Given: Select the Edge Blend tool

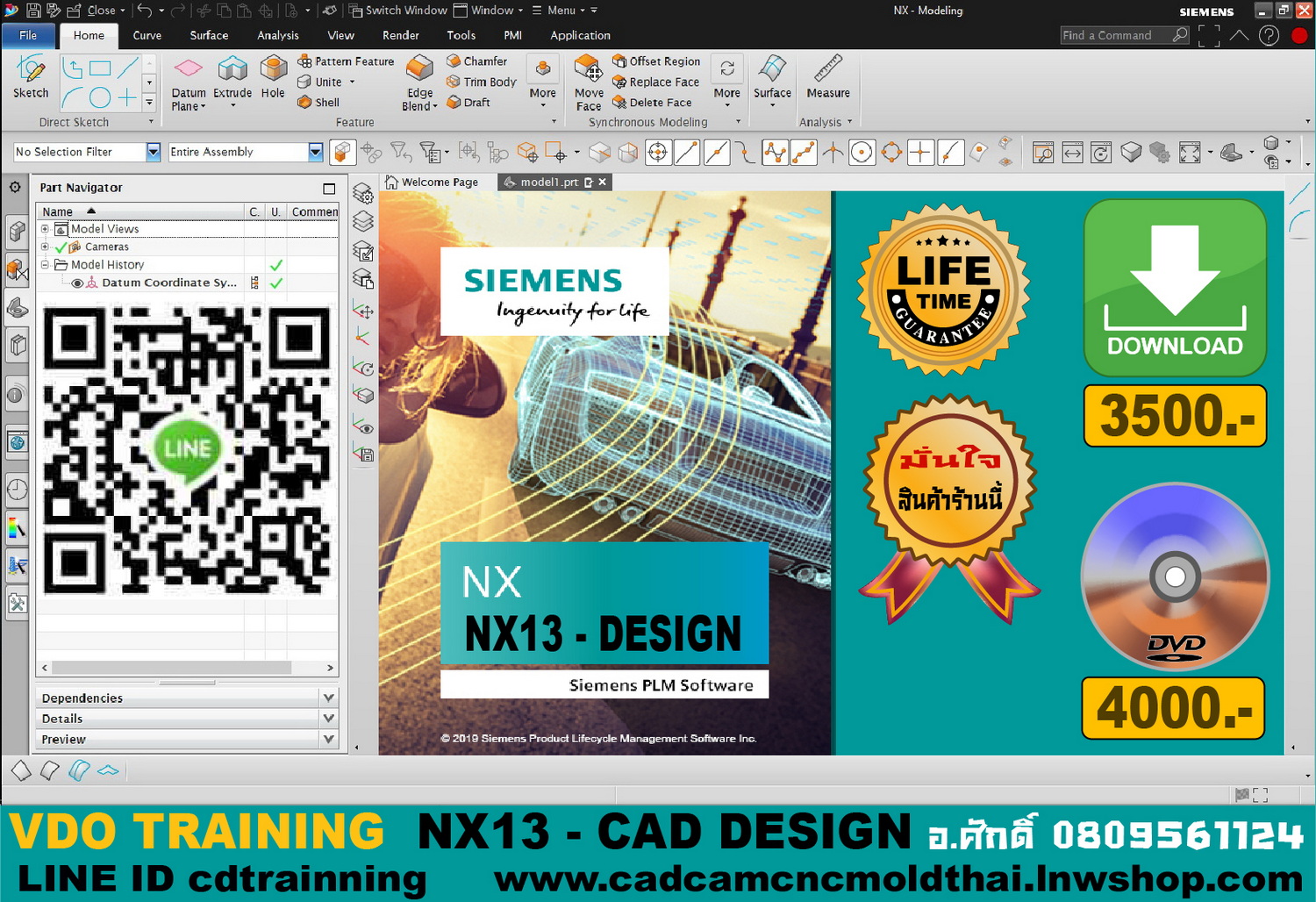Looking at the screenshot, I should pos(419,70).
